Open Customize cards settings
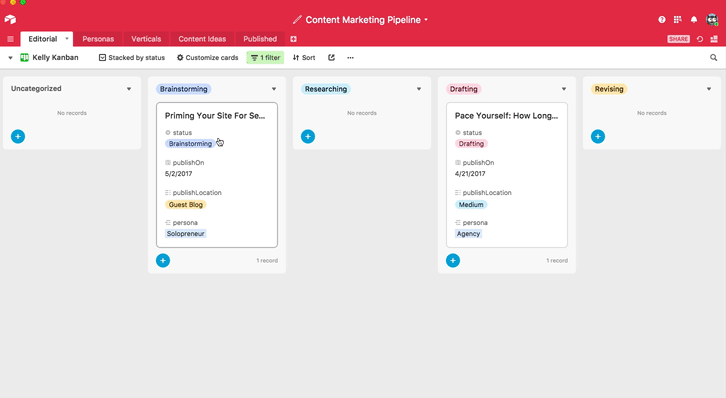Image resolution: width=726 pixels, height=398 pixels. 207,57
